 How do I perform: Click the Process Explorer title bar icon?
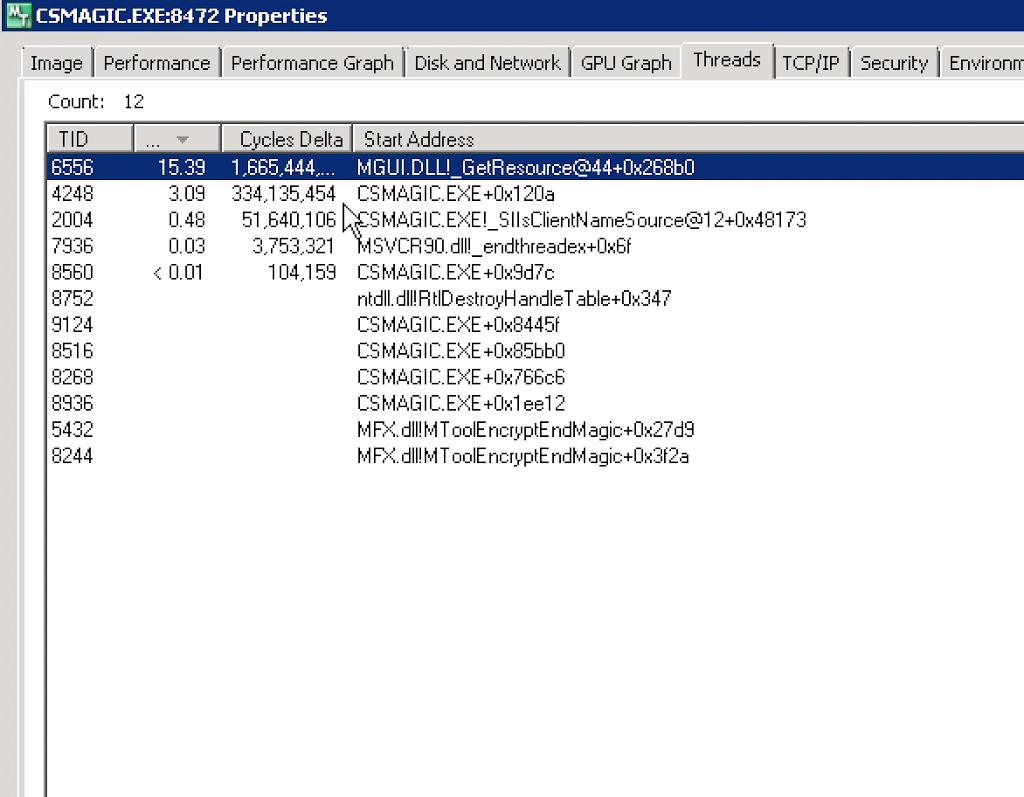(x=17, y=16)
